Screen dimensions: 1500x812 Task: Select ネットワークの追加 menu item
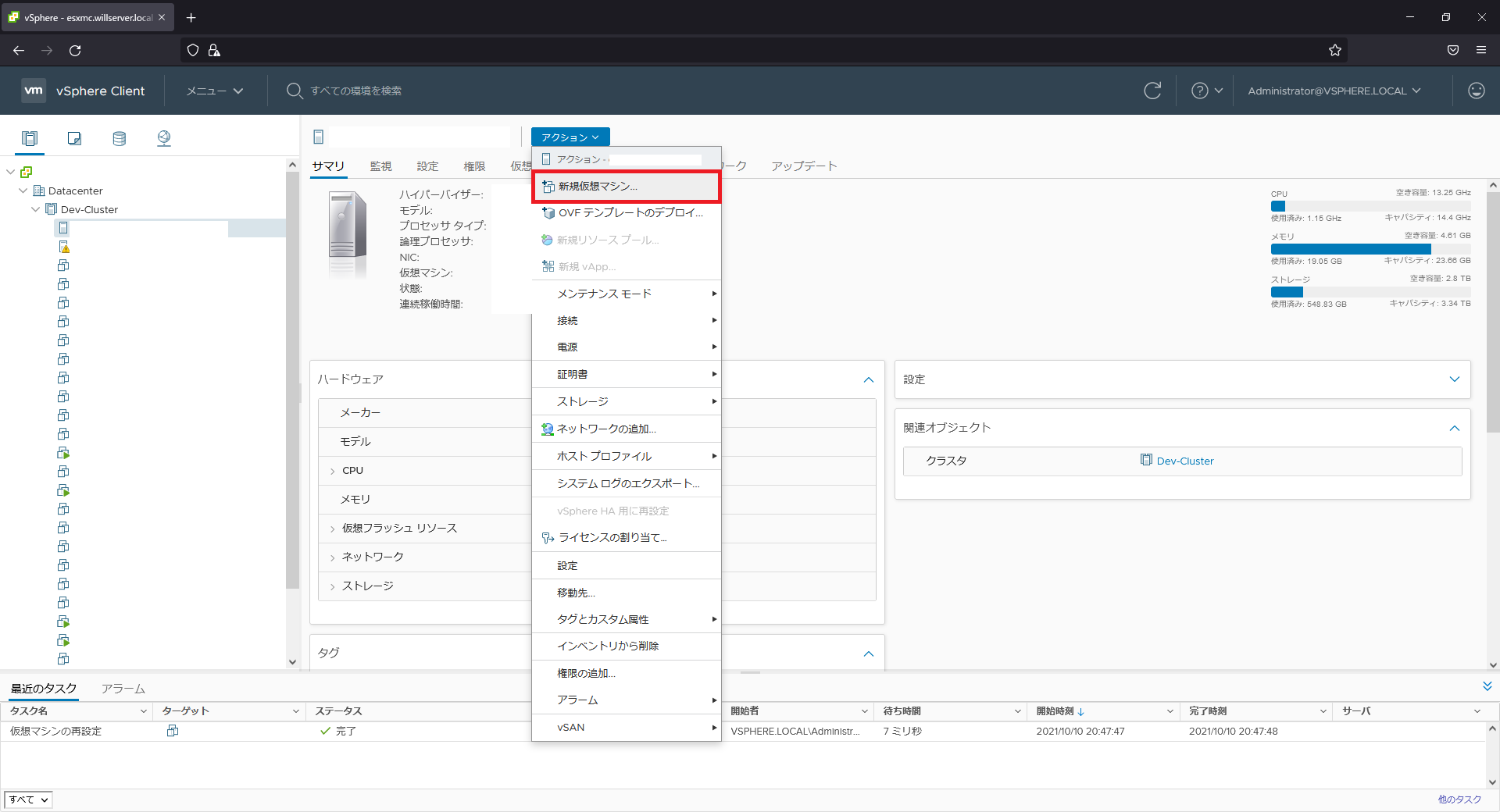tap(627, 429)
